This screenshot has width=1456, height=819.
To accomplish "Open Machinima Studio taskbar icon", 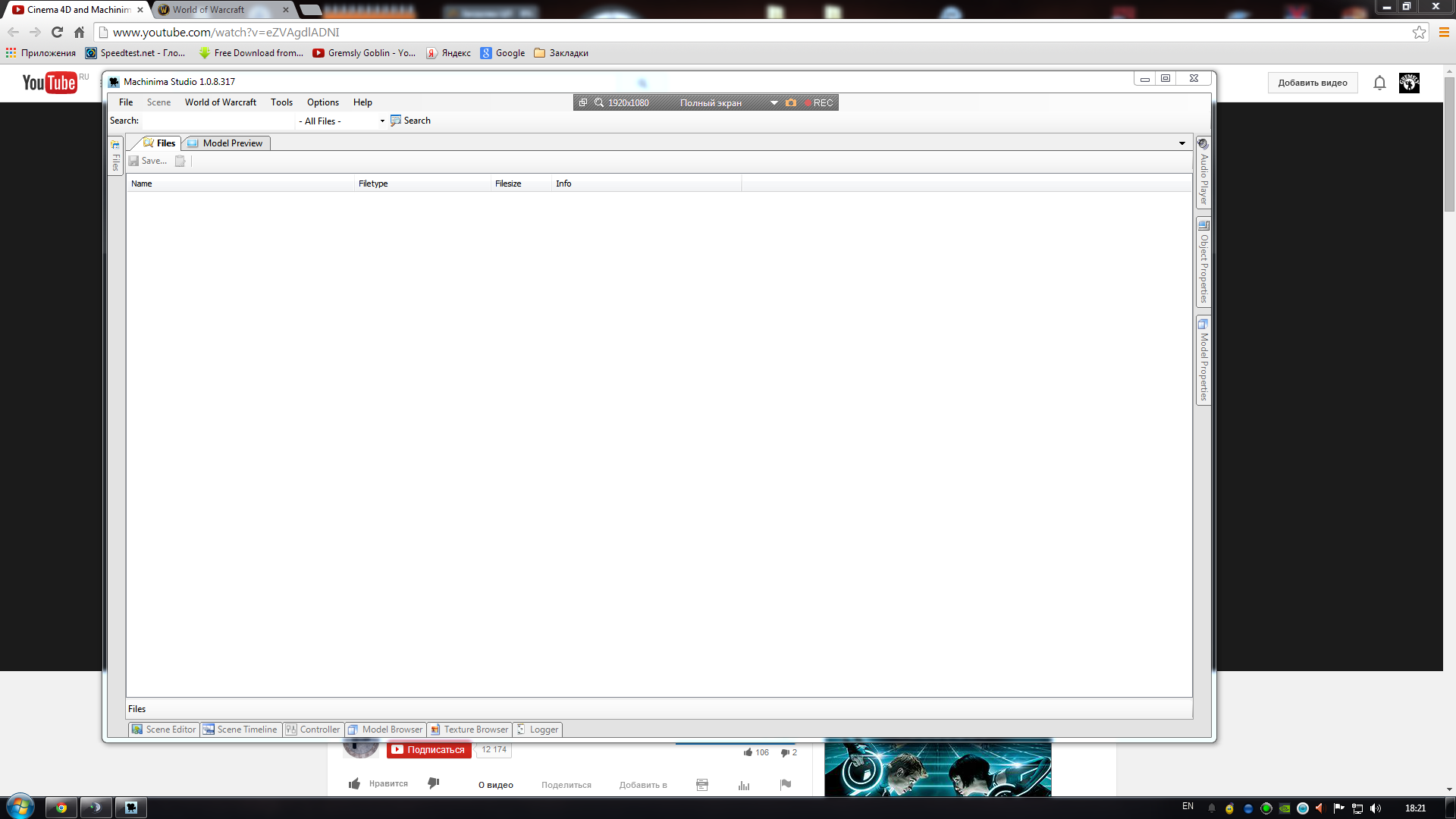I will tap(130, 808).
